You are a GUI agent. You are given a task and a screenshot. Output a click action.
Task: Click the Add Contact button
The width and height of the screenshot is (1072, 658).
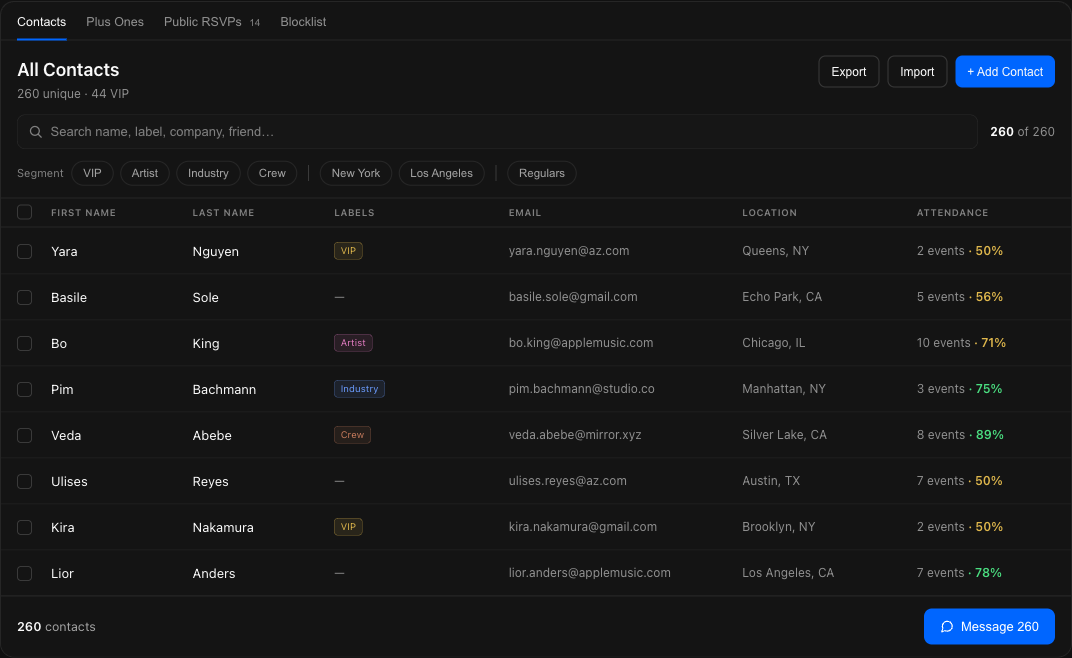click(1004, 72)
